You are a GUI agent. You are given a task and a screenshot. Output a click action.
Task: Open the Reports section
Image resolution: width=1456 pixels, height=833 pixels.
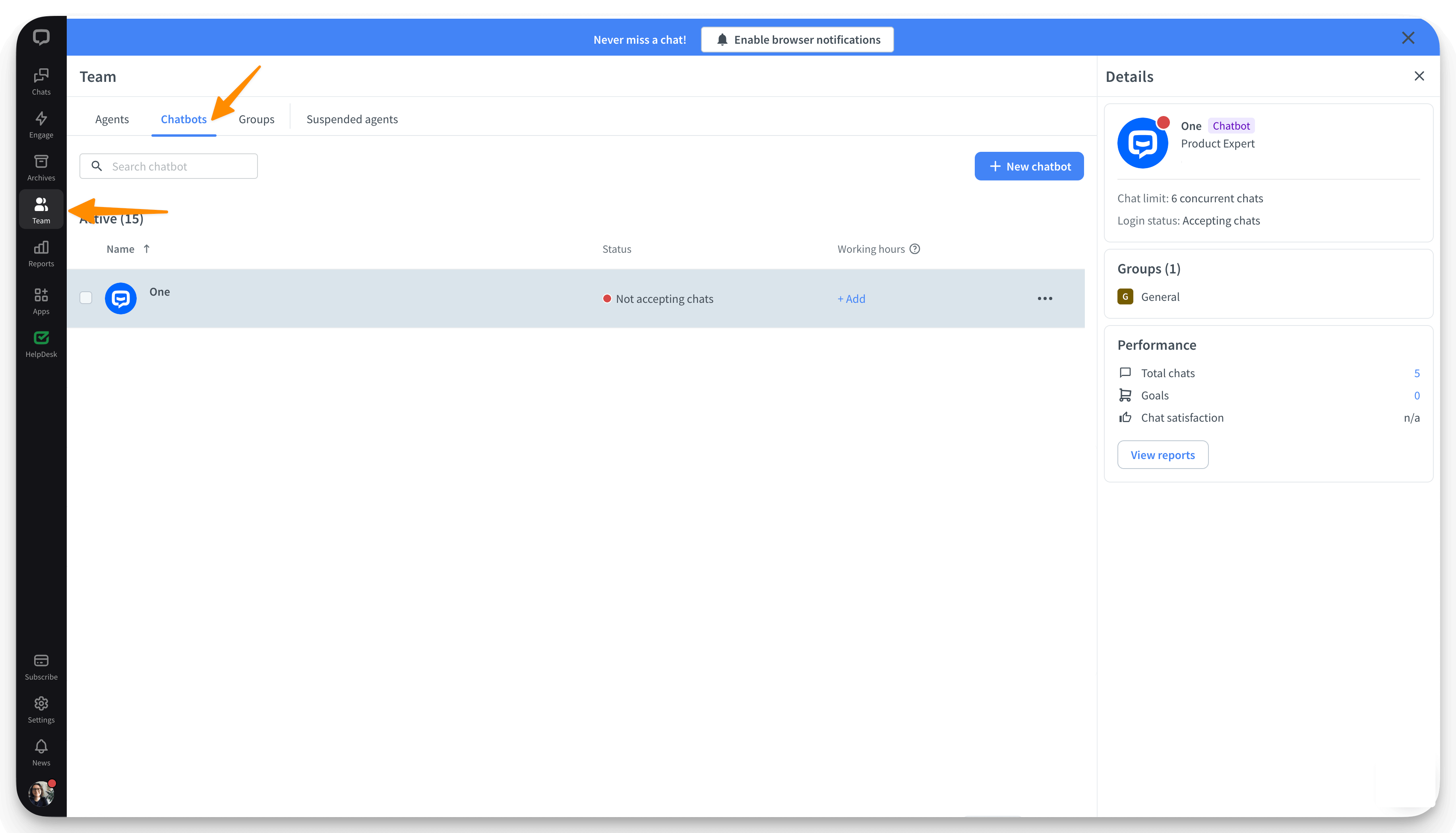[x=41, y=254]
